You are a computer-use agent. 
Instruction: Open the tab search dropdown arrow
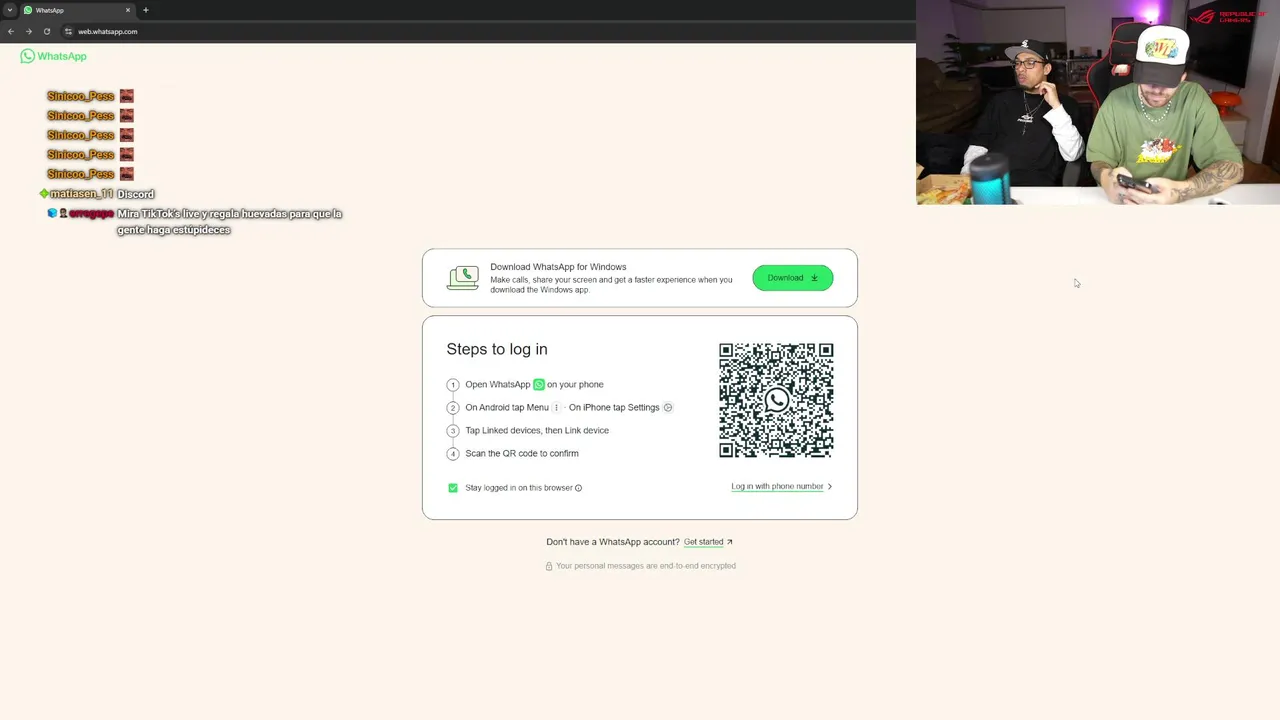pyautogui.click(x=9, y=10)
